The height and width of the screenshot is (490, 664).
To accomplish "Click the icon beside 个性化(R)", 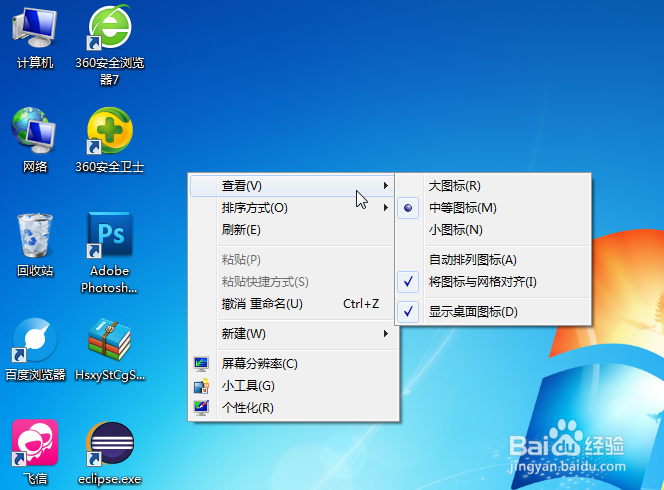I will [201, 408].
